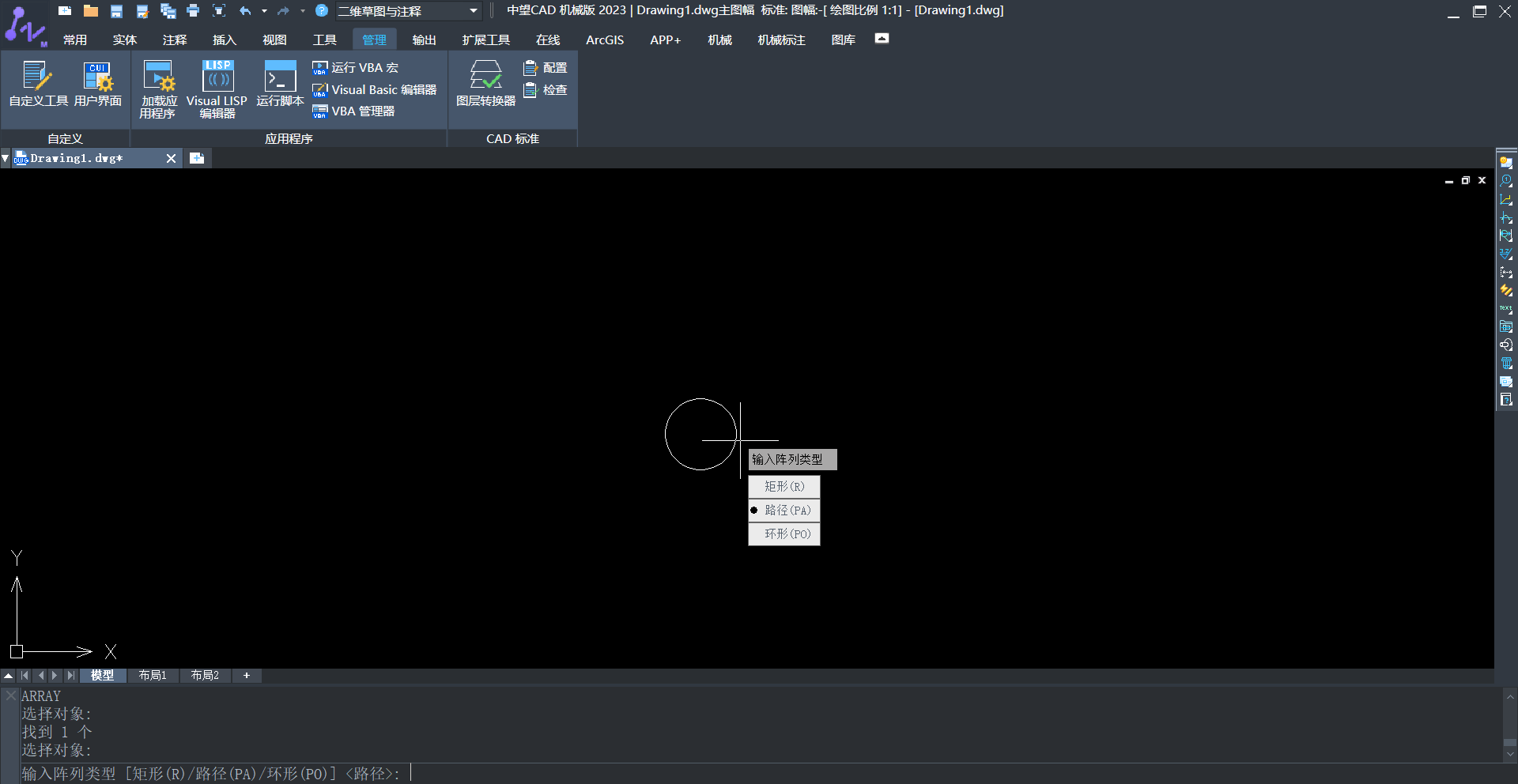Expand the undo history dropdown arrow
The height and width of the screenshot is (784, 1518).
(264, 11)
